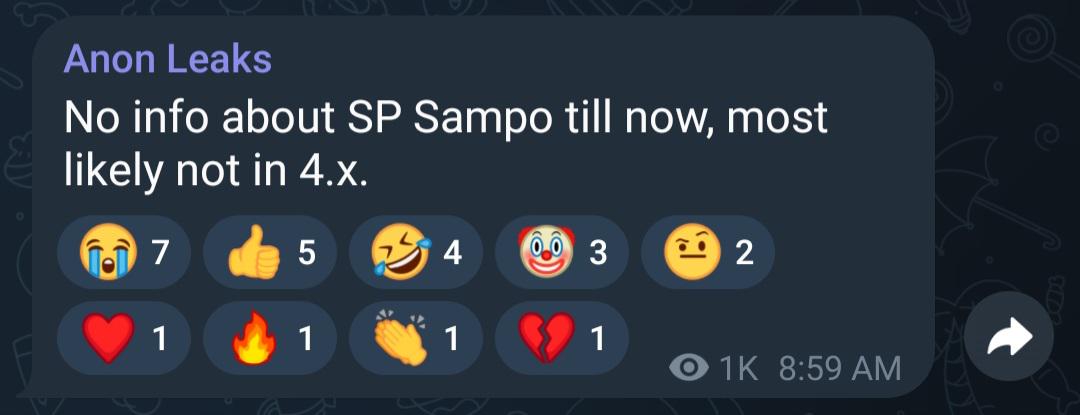Click the forward arrow share button

(x=1009, y=337)
